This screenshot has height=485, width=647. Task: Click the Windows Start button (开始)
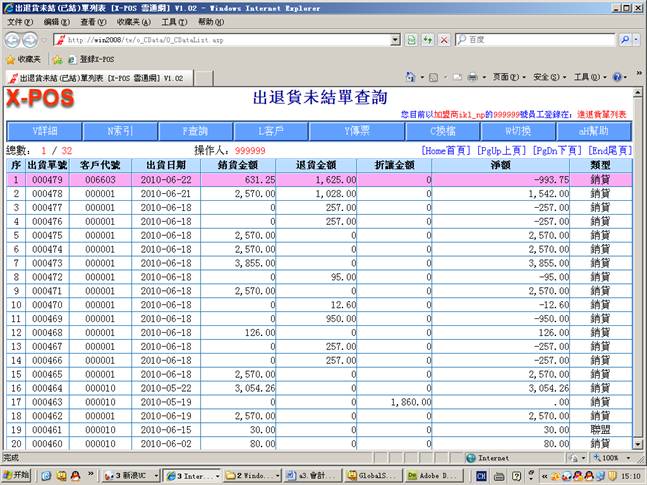17,475
